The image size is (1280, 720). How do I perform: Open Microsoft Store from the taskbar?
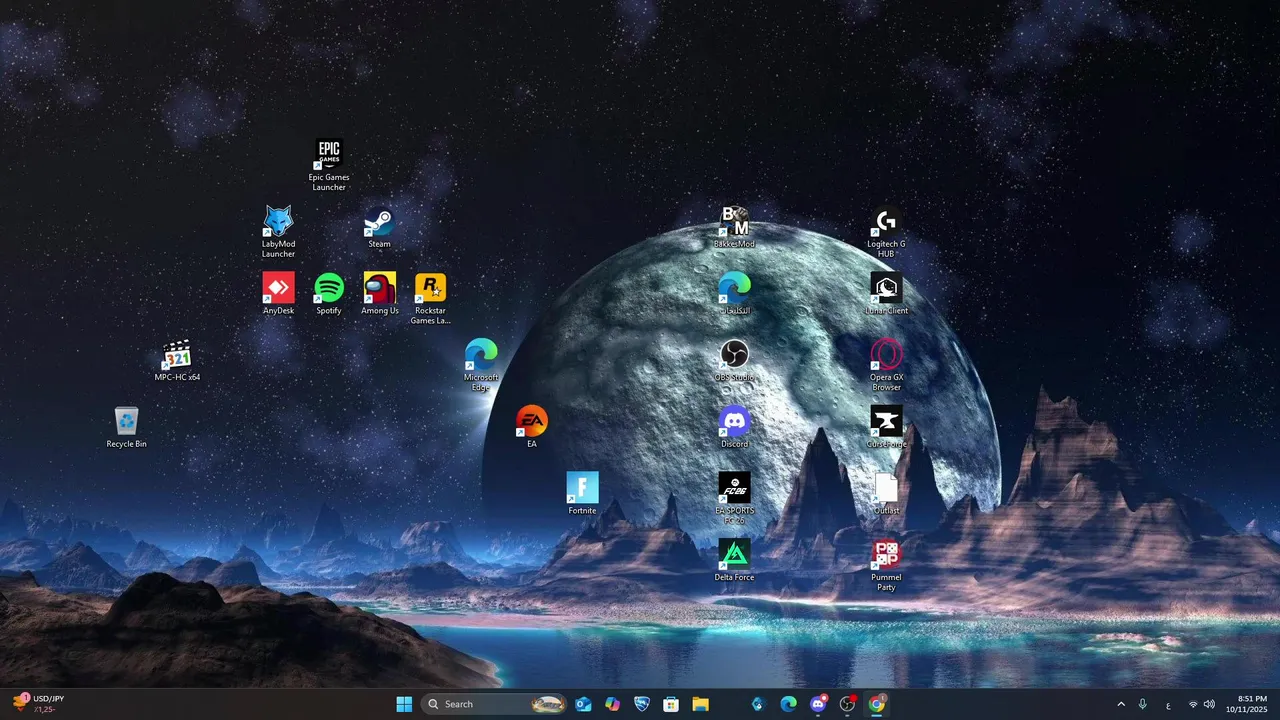[x=671, y=704]
